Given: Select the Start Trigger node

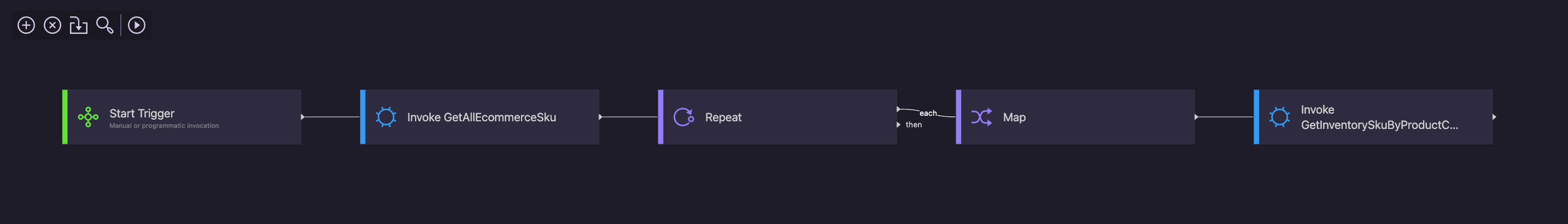Looking at the screenshot, I should [x=182, y=117].
